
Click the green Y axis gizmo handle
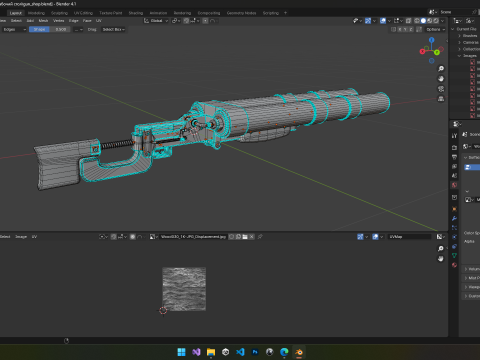click(x=437, y=52)
